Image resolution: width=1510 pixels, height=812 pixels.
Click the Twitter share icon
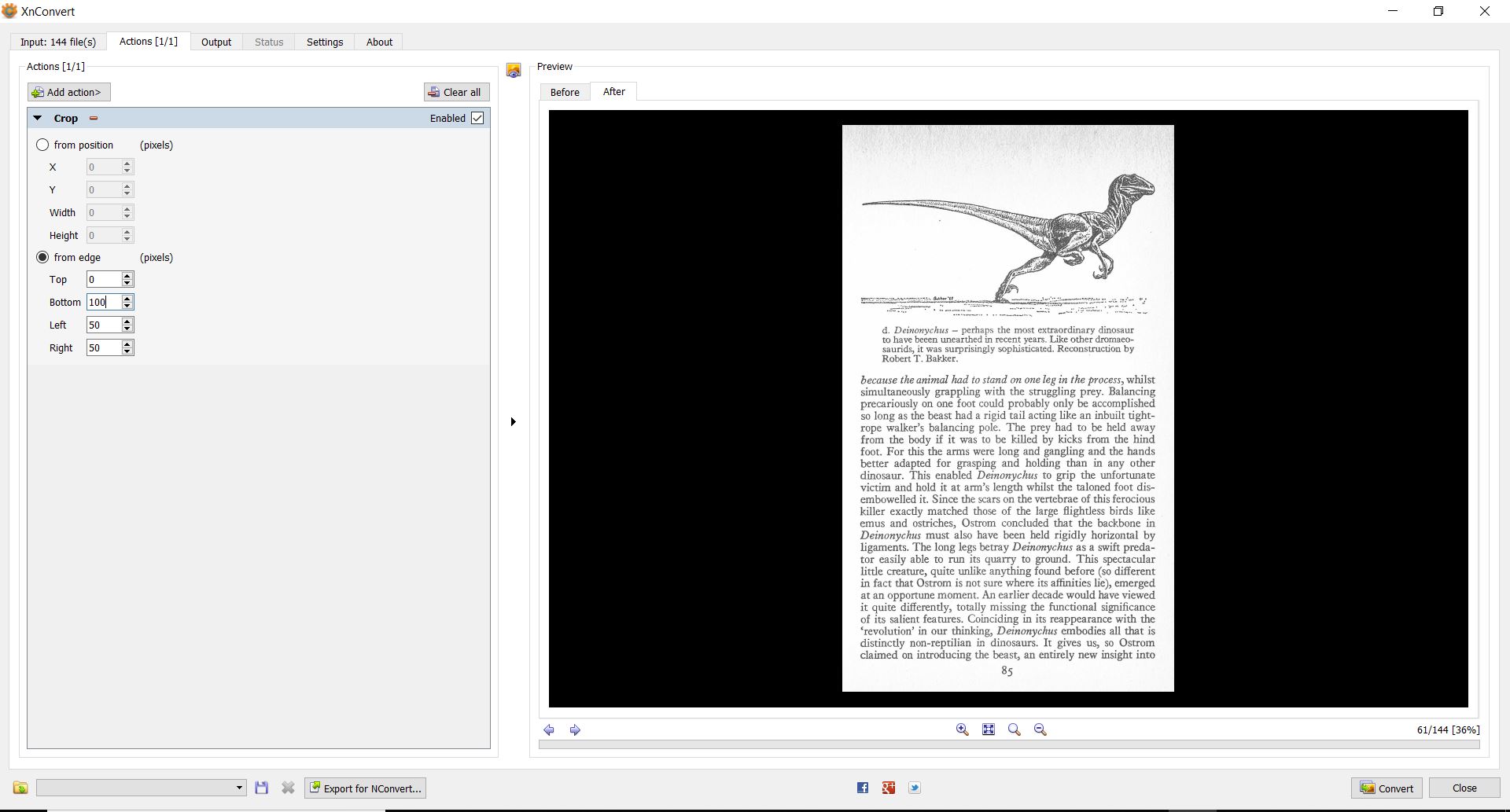click(x=915, y=788)
